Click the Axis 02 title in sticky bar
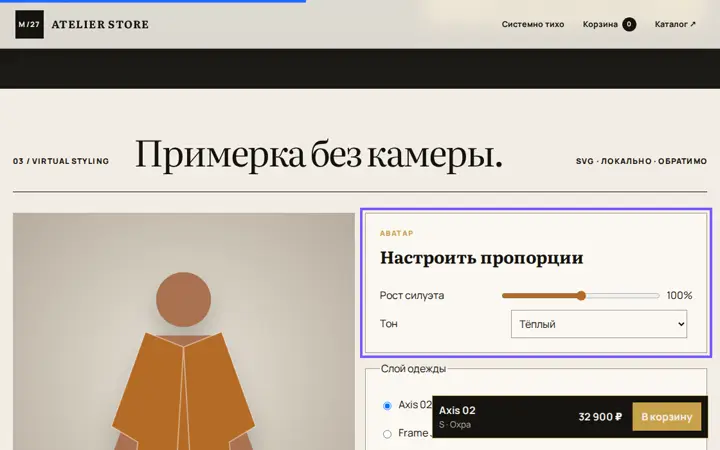The image size is (720, 450). pyautogui.click(x=457, y=410)
